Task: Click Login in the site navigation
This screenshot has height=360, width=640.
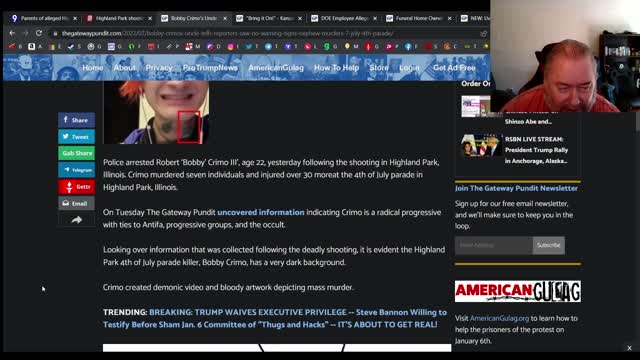Action: coord(409,68)
